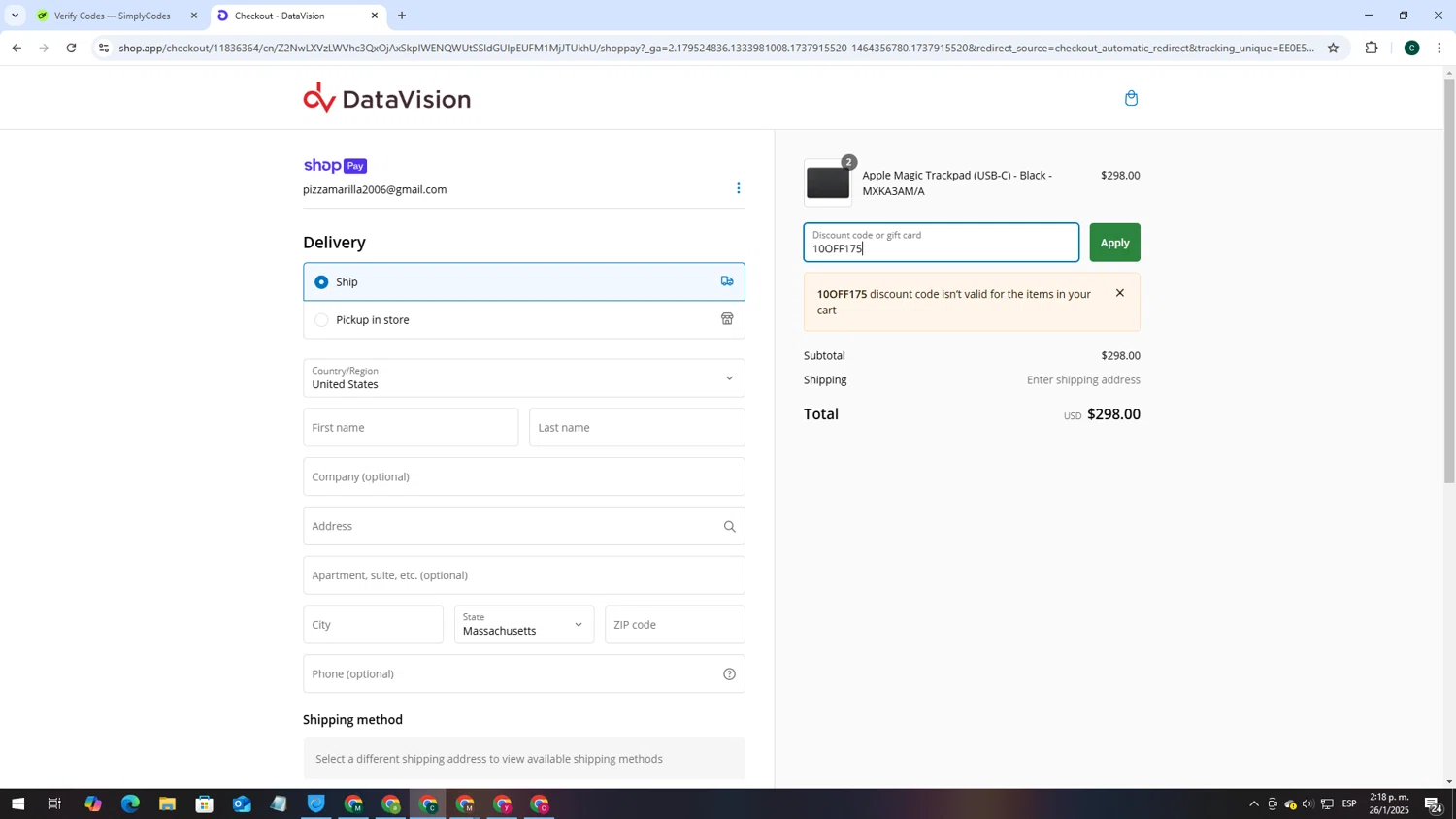Choose Pickup in store option

tap(524, 319)
